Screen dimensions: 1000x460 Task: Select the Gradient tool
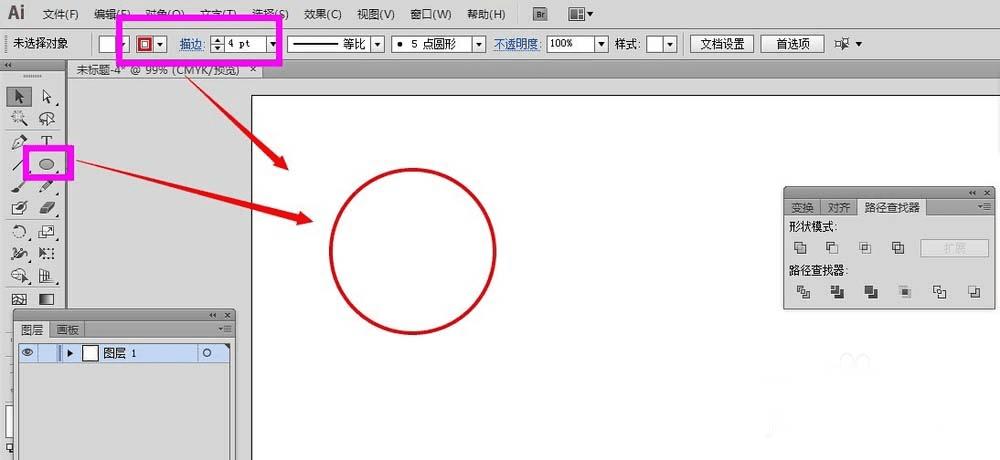47,299
